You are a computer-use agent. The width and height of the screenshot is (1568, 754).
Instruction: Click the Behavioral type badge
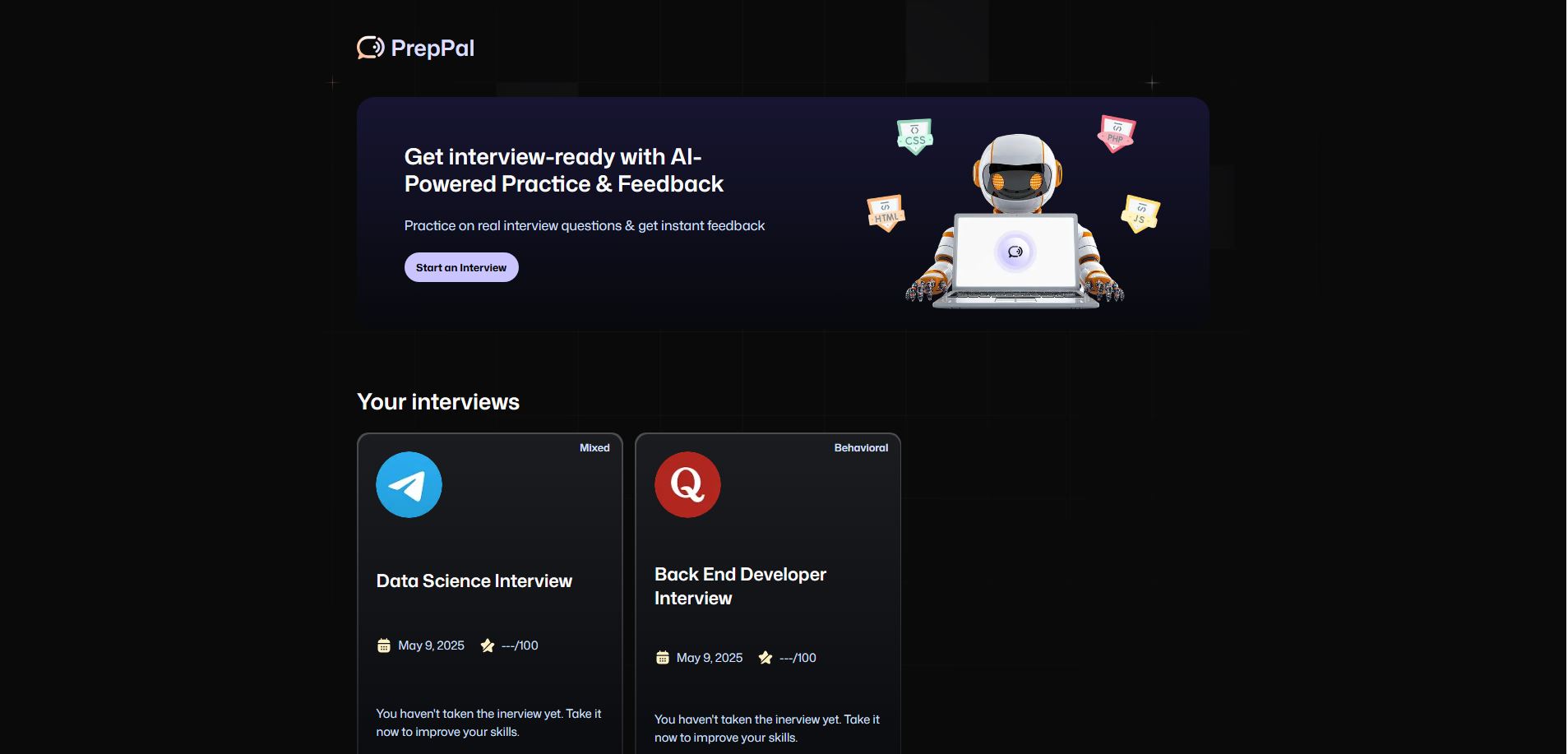(861, 448)
